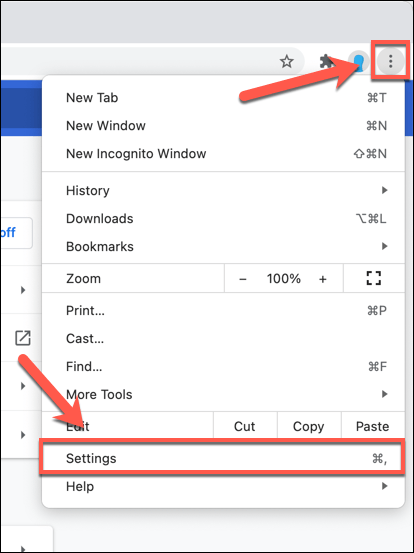Click the three-dot Chrome menu button
The image size is (414, 553).
click(390, 62)
